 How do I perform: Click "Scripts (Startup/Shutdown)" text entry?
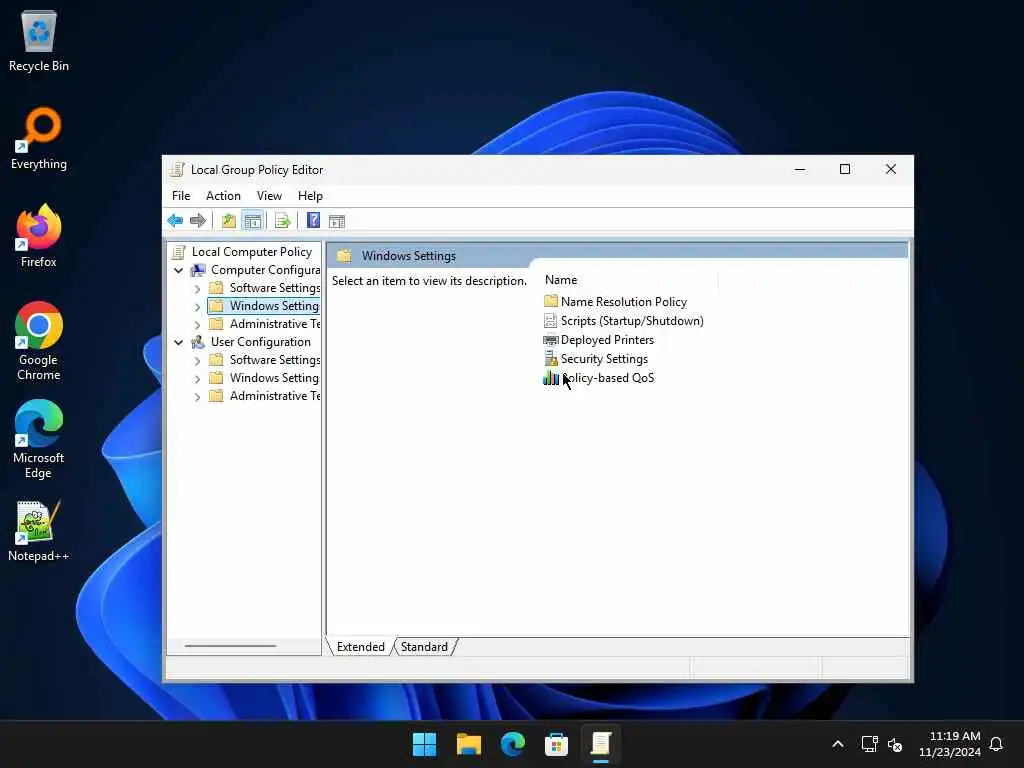click(x=632, y=321)
